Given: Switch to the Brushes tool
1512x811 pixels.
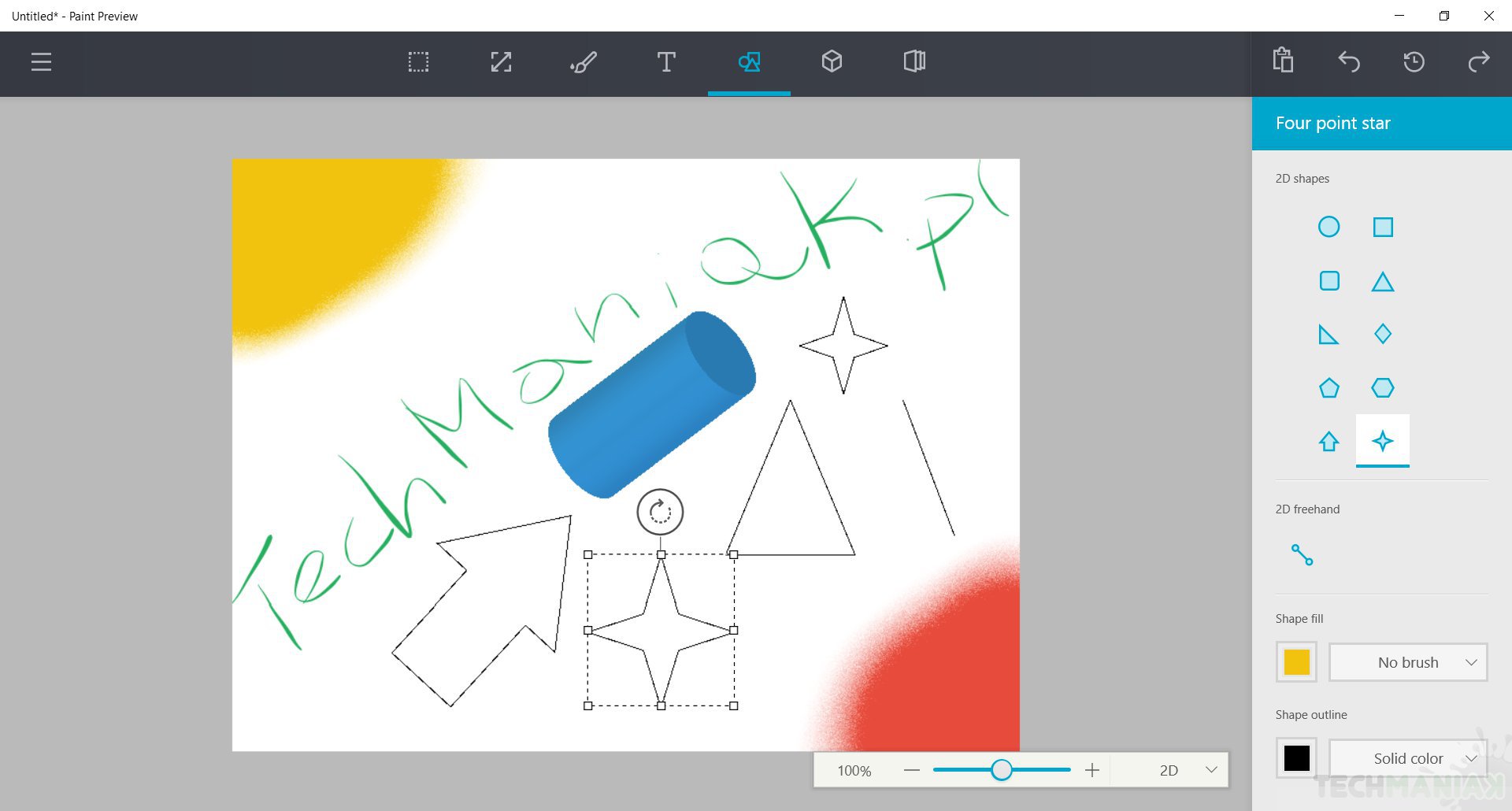Looking at the screenshot, I should tap(584, 61).
